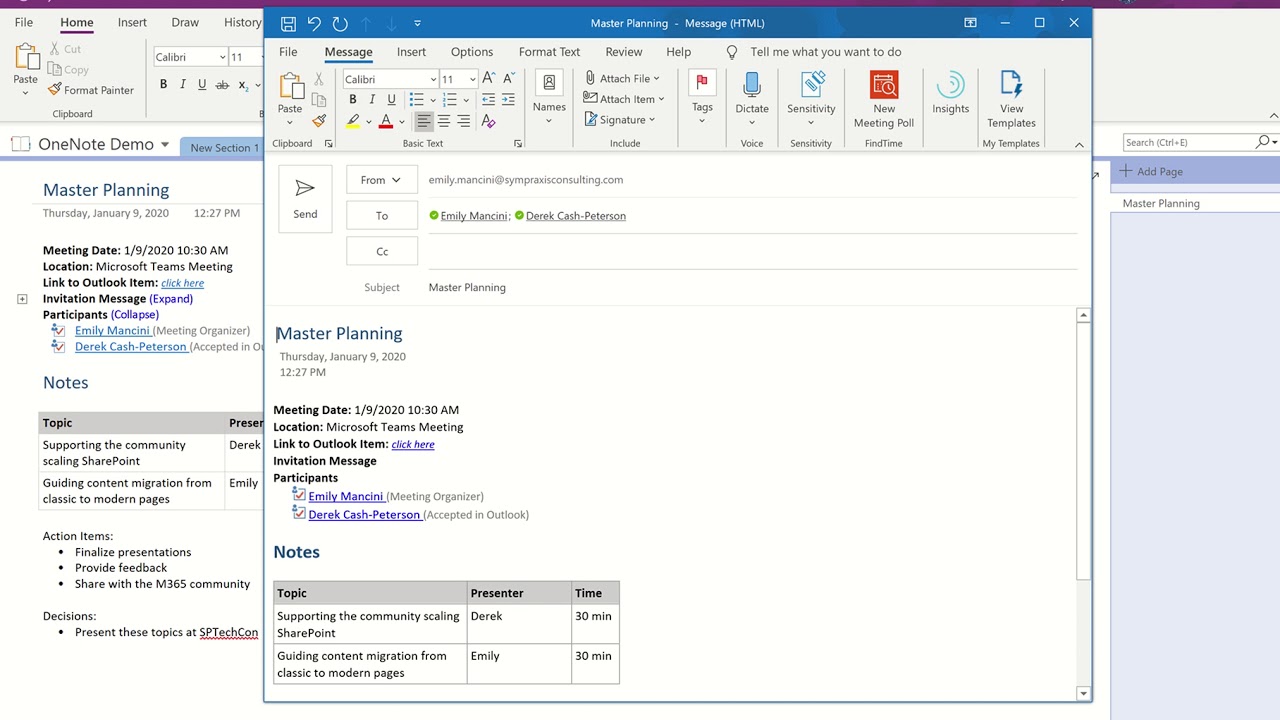Click the Undo icon in Outlook message window
Image resolution: width=1280 pixels, height=720 pixels.
tap(314, 23)
